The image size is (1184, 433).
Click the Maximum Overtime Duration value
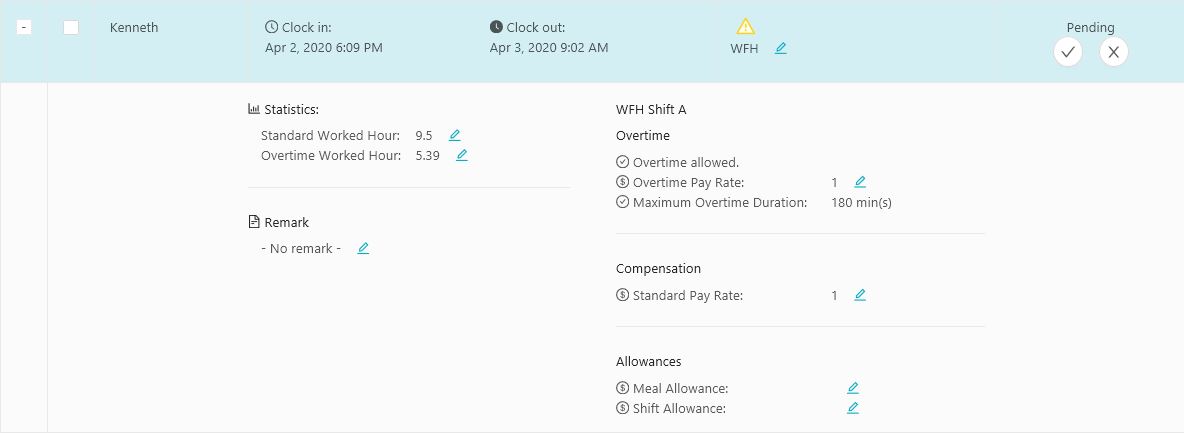862,203
